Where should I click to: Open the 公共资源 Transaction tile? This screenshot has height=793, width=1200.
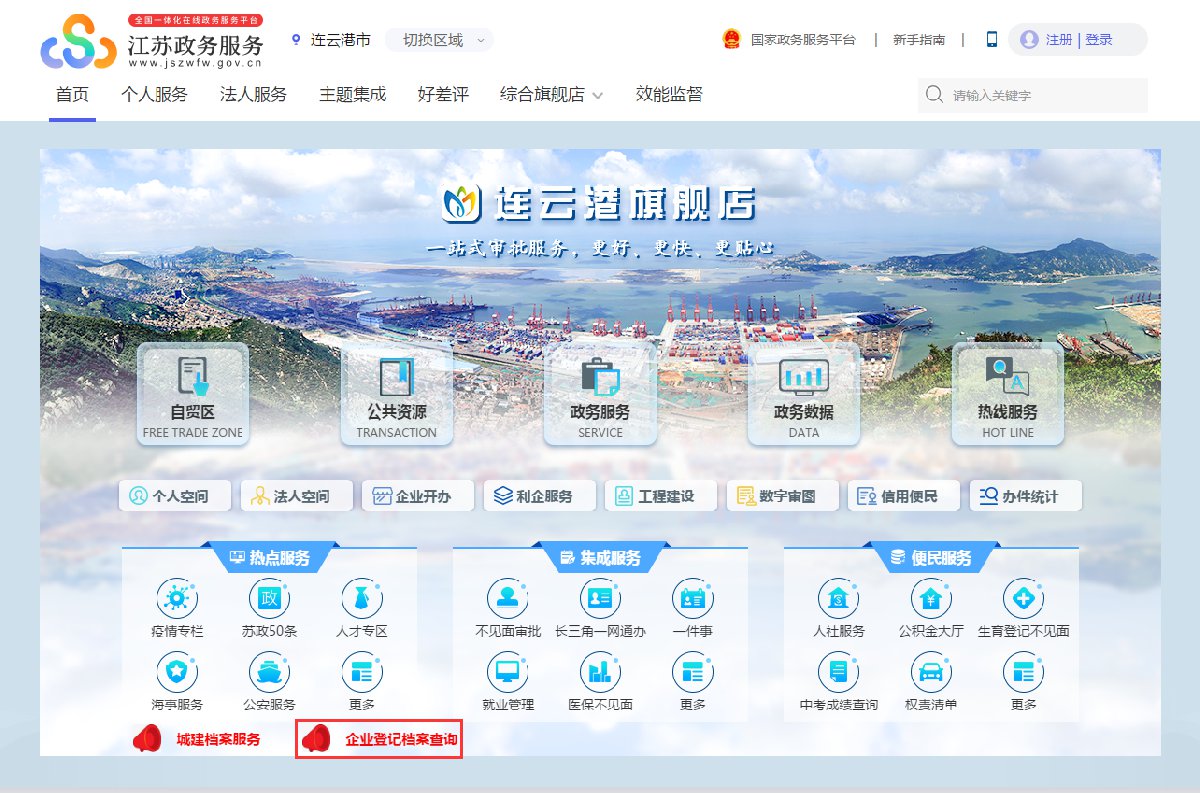pyautogui.click(x=397, y=394)
